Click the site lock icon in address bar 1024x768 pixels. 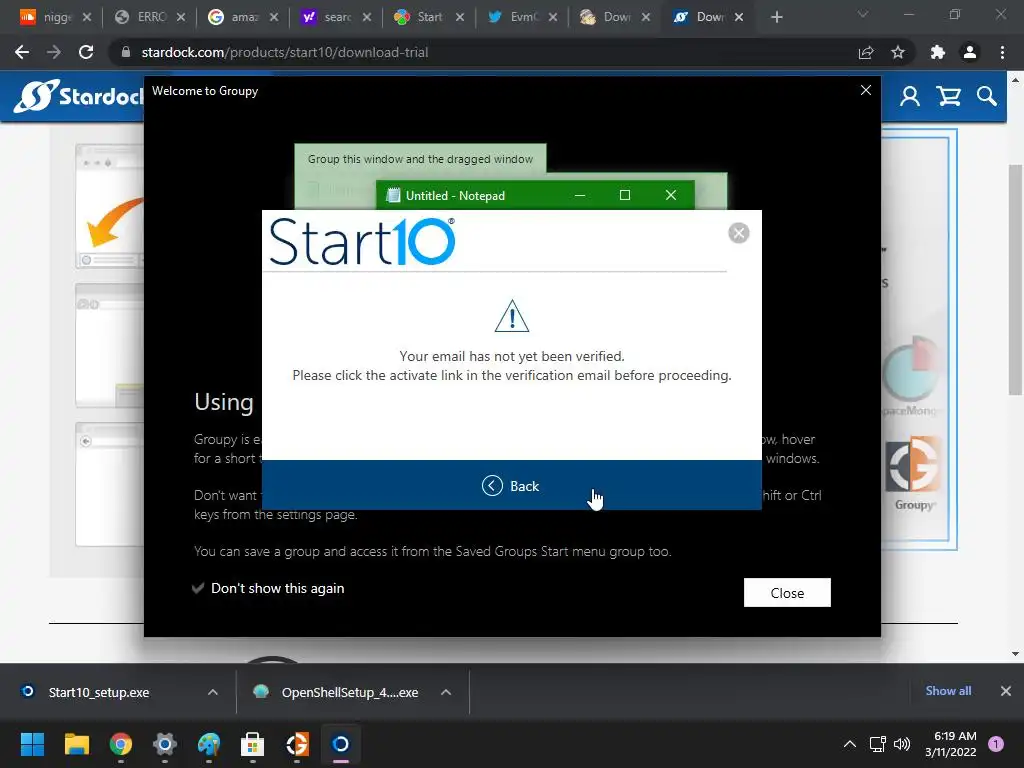tap(126, 52)
